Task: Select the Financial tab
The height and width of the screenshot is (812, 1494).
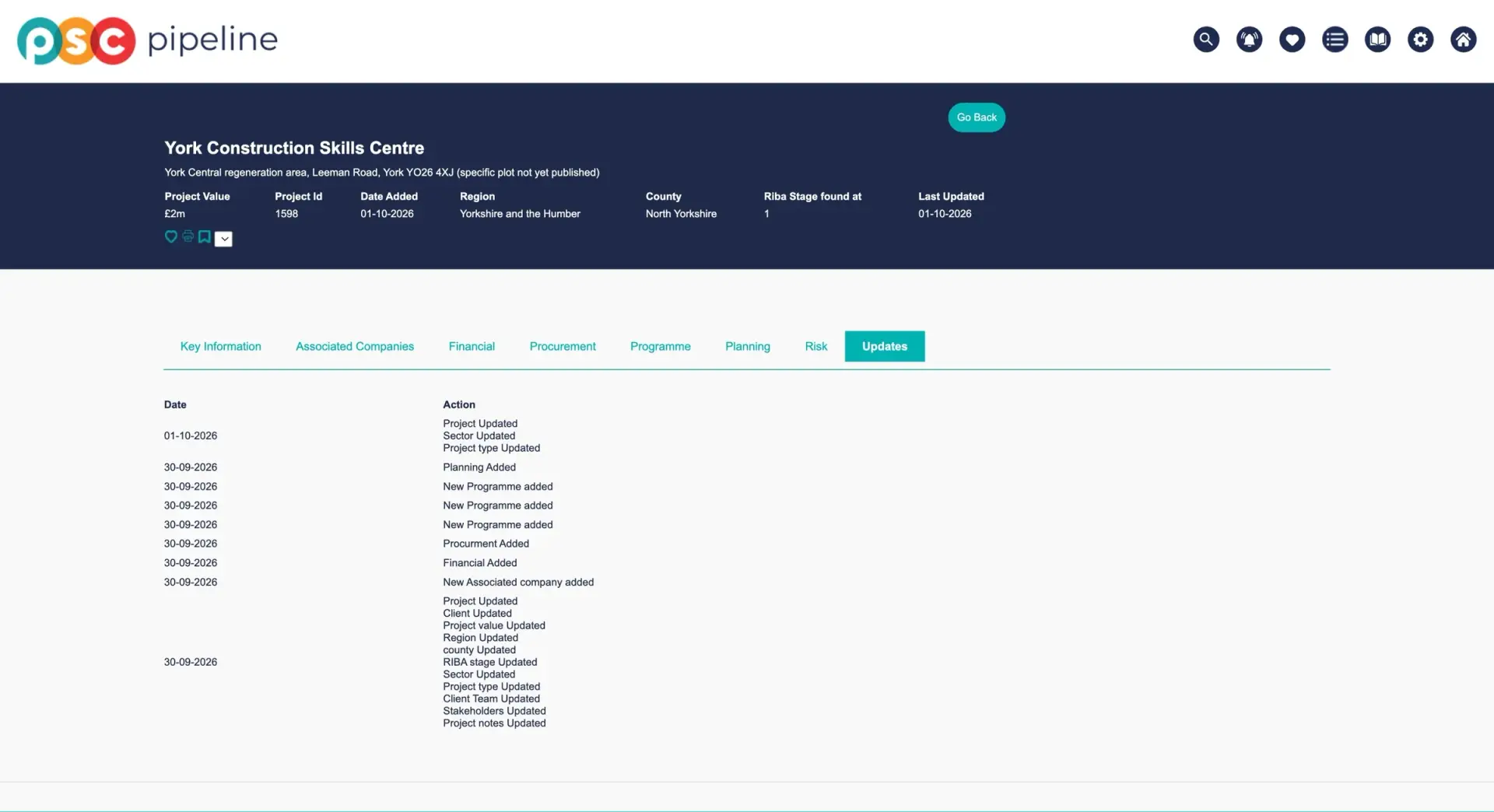Action: click(x=472, y=346)
